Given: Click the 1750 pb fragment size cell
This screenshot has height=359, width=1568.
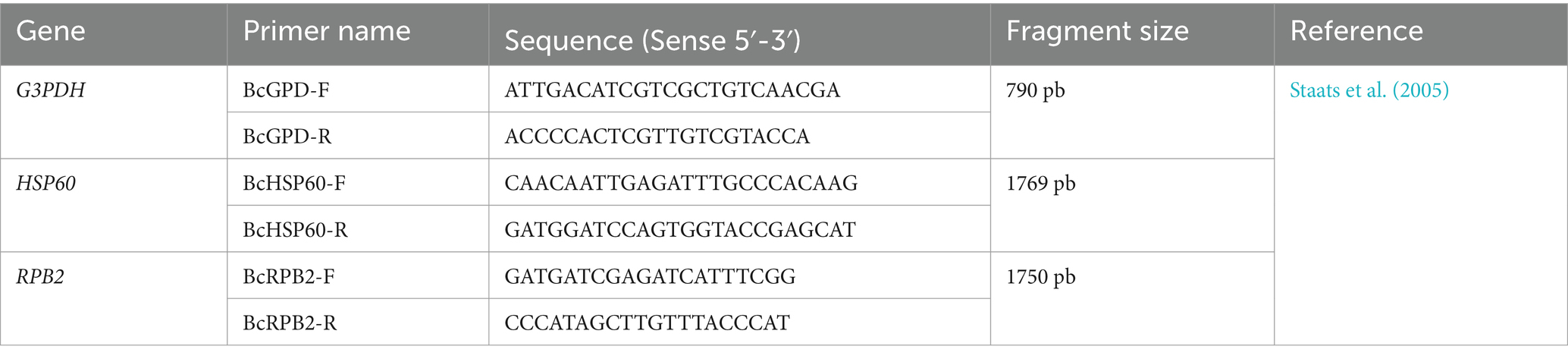Looking at the screenshot, I should click(x=1040, y=277).
